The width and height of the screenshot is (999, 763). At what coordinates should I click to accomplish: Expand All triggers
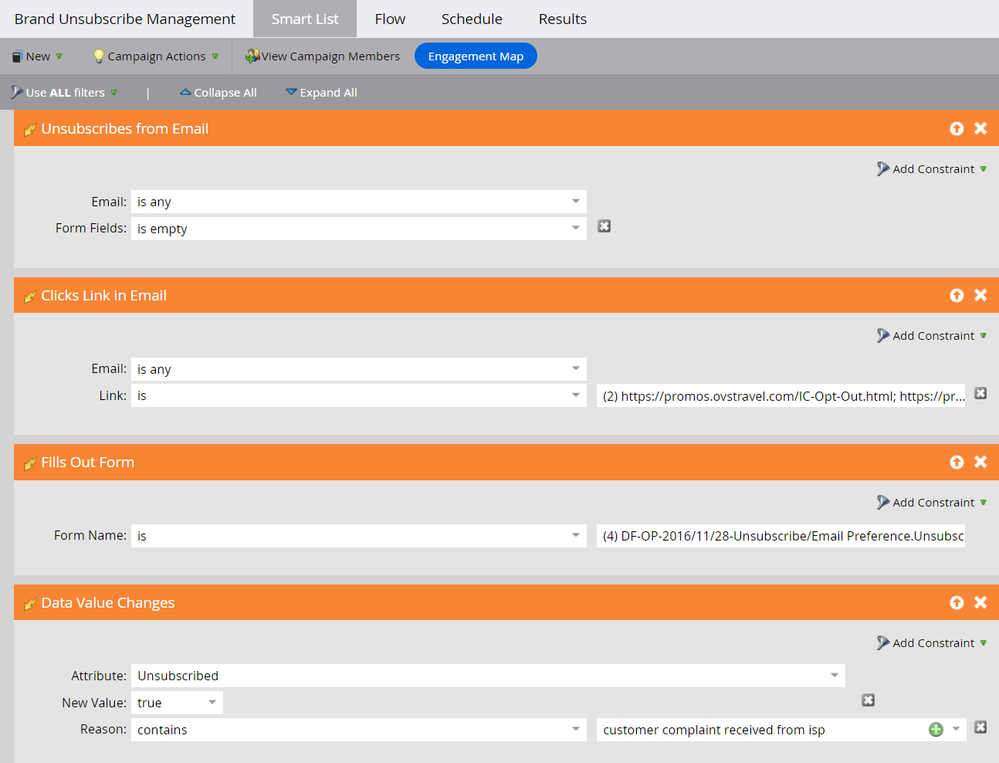(x=322, y=92)
